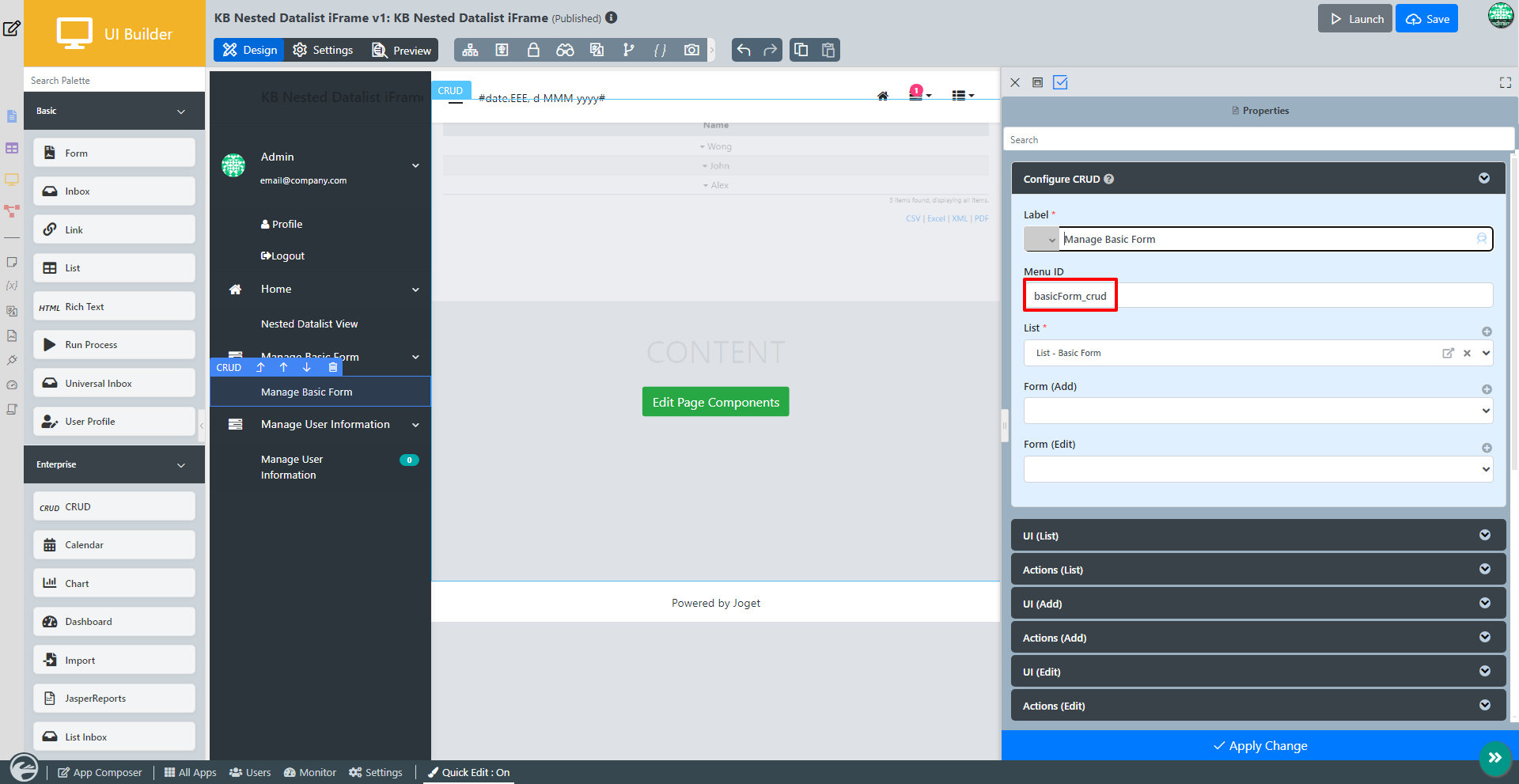The height and width of the screenshot is (784, 1519).
Task: Switch to the Settings tab
Action: (x=323, y=50)
